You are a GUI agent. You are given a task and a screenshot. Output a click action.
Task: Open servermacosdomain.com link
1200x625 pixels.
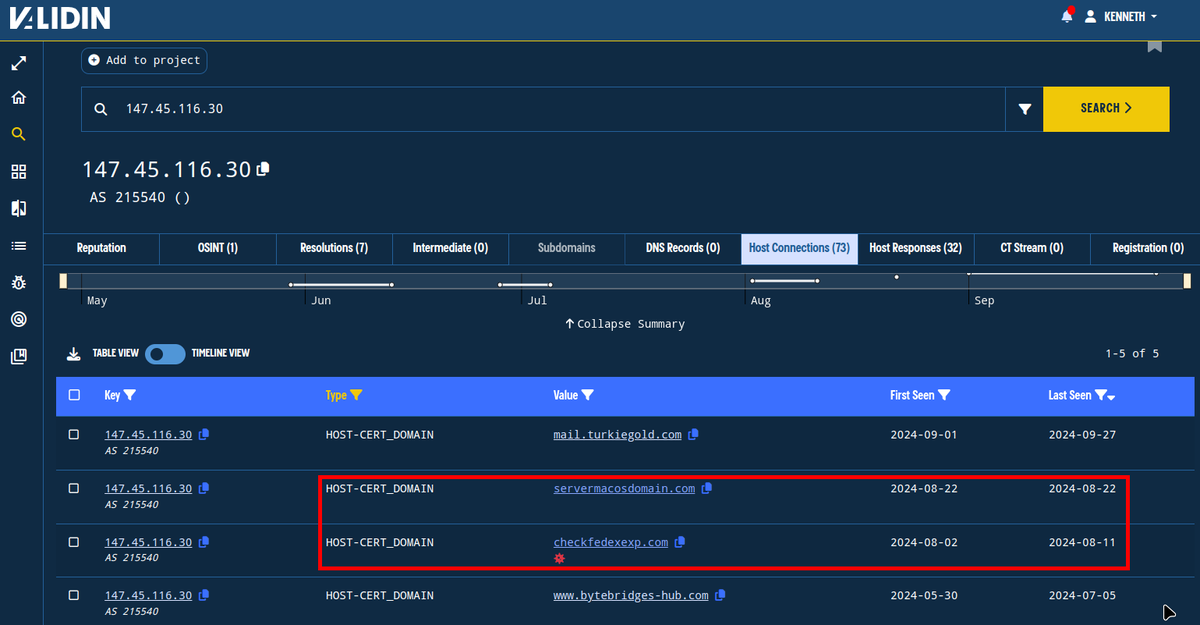624,488
